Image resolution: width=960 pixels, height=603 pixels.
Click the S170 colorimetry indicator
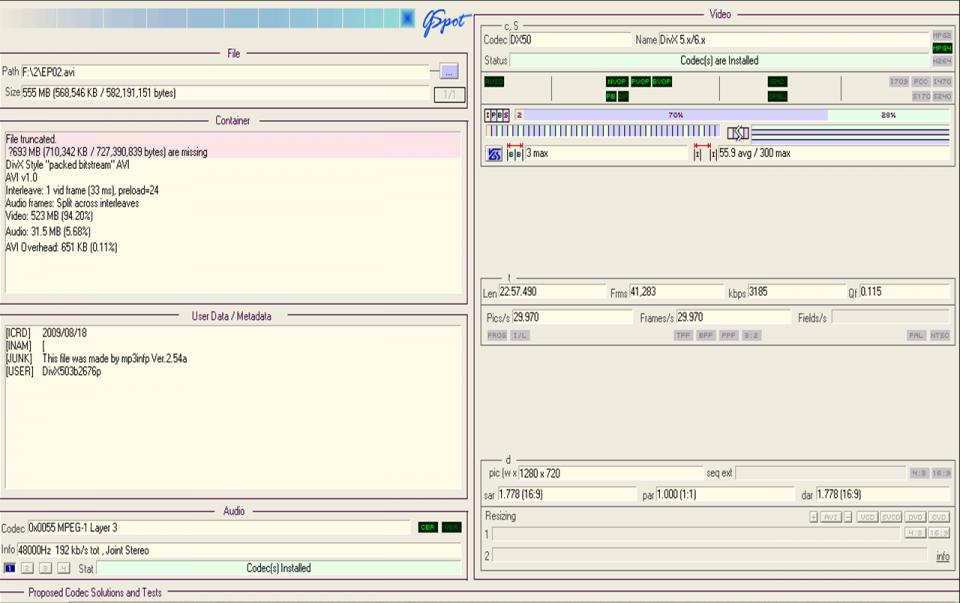[921, 96]
